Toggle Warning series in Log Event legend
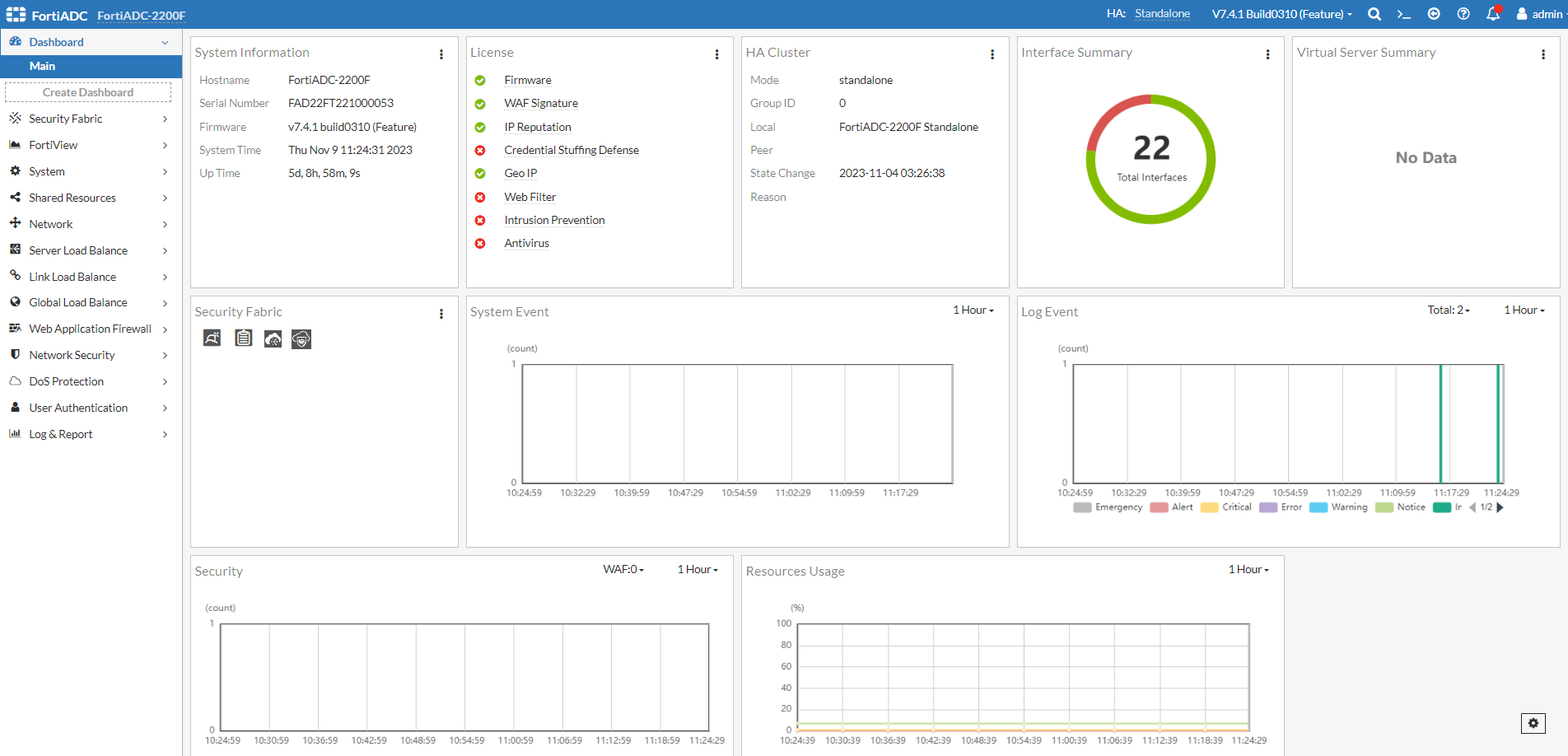This screenshot has width=1568, height=756. [1338, 507]
